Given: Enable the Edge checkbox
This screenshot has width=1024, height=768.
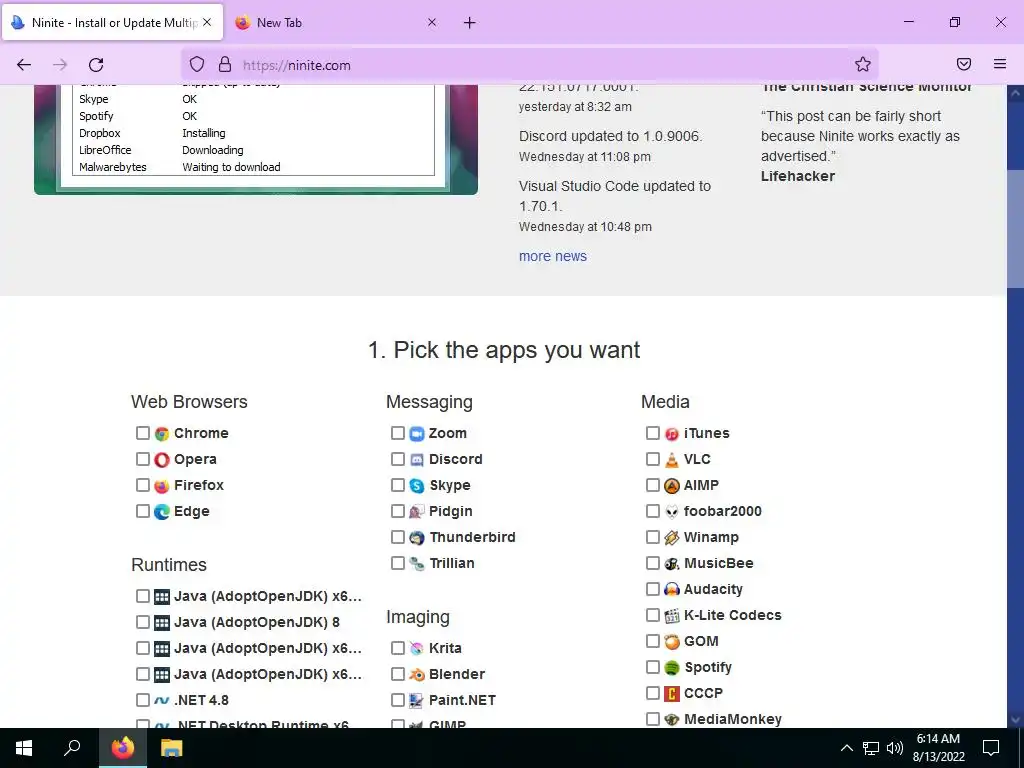Looking at the screenshot, I should tap(142, 511).
